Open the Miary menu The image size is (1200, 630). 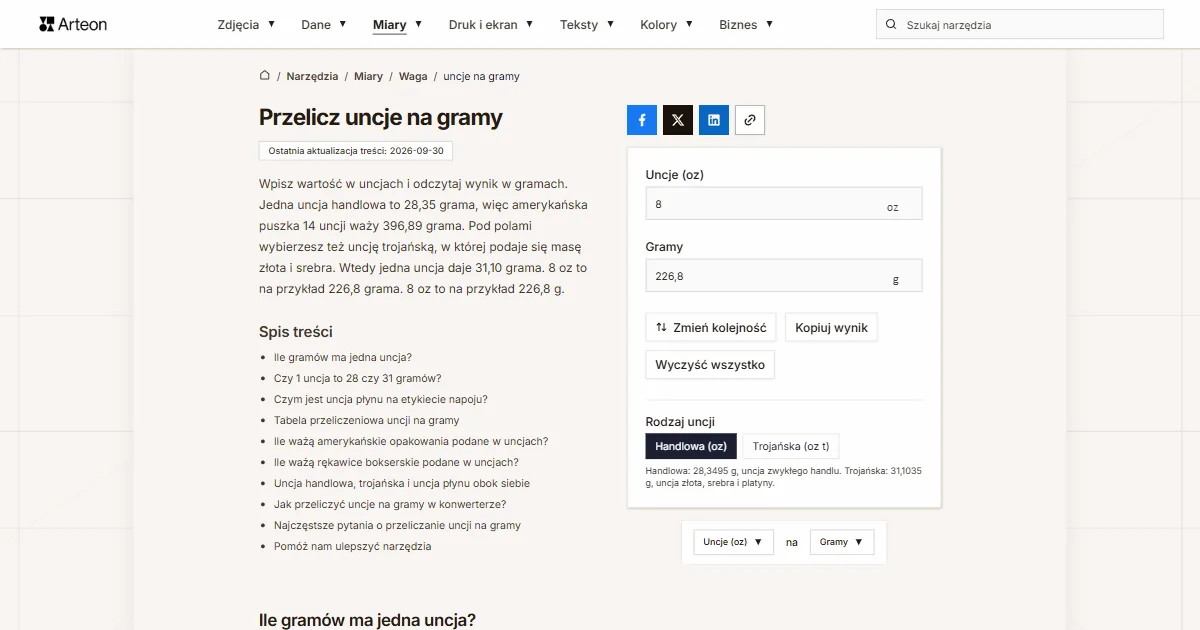coord(397,24)
